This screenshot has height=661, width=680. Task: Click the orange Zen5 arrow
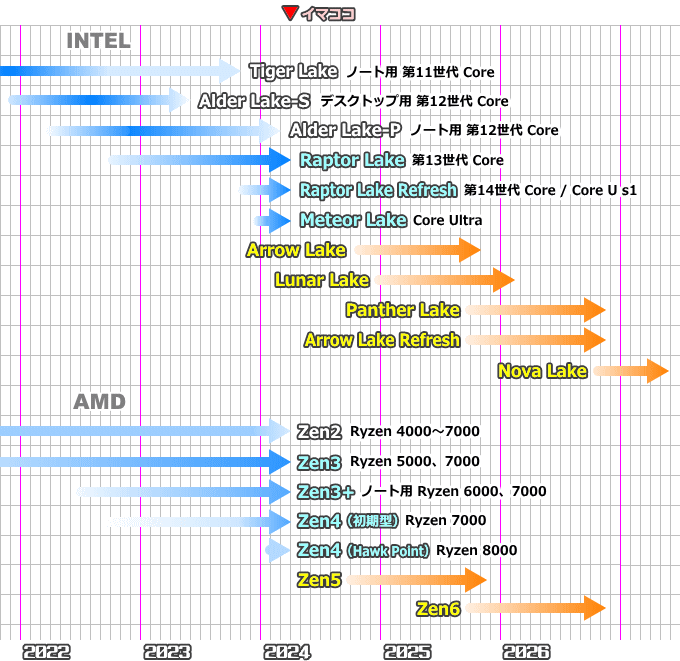(x=416, y=580)
